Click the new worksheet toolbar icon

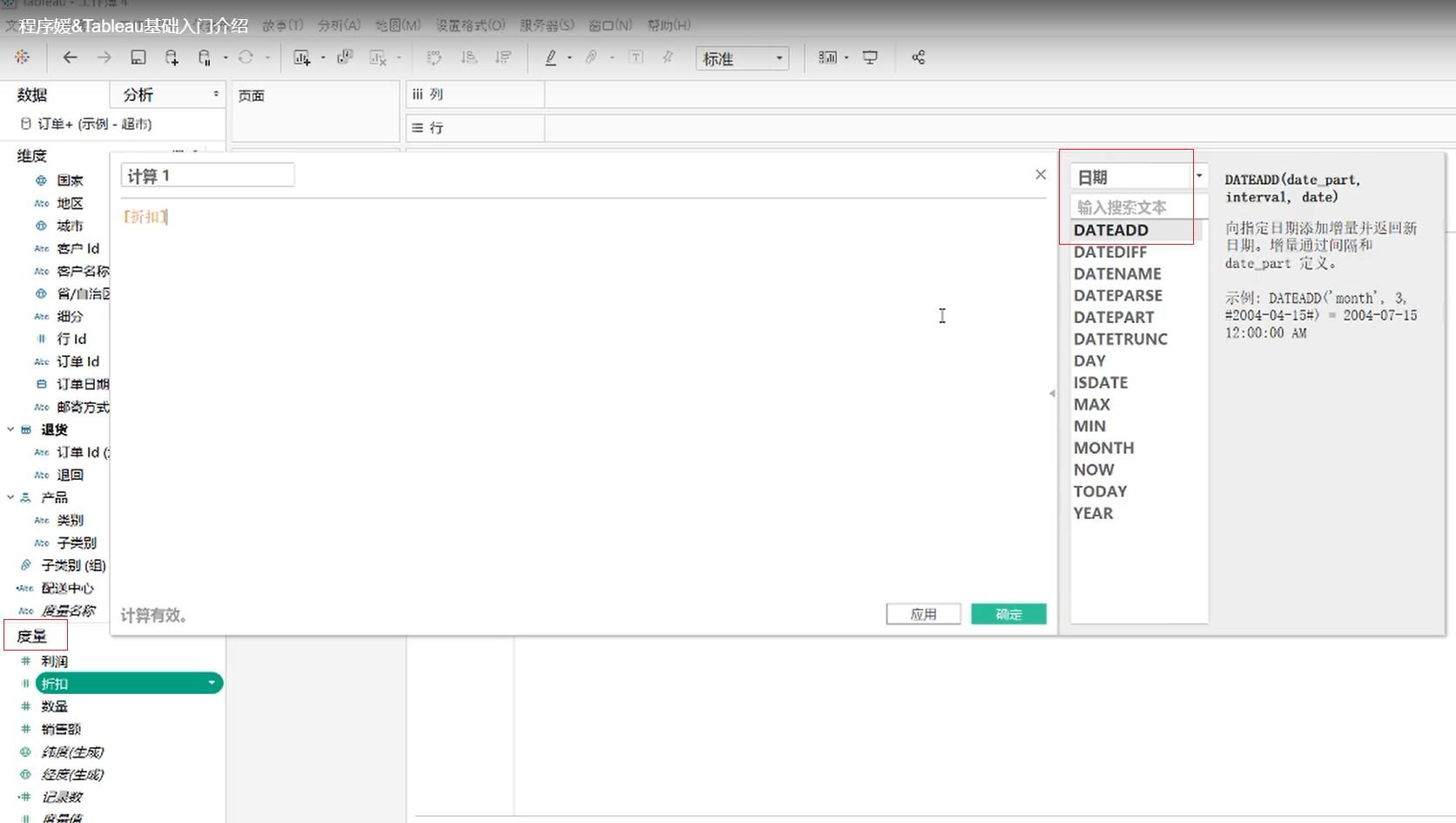[301, 57]
